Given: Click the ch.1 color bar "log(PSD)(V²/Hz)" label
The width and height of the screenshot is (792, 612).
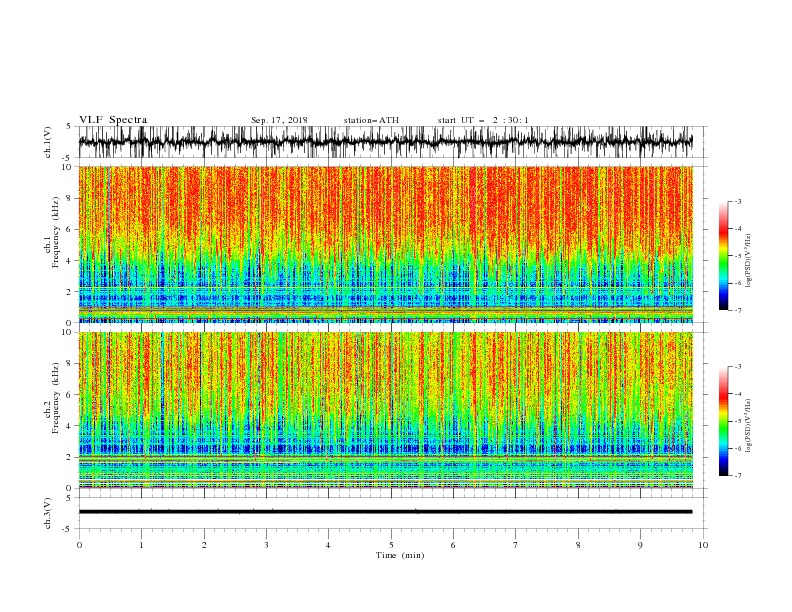Looking at the screenshot, I should pyautogui.click(x=749, y=261).
